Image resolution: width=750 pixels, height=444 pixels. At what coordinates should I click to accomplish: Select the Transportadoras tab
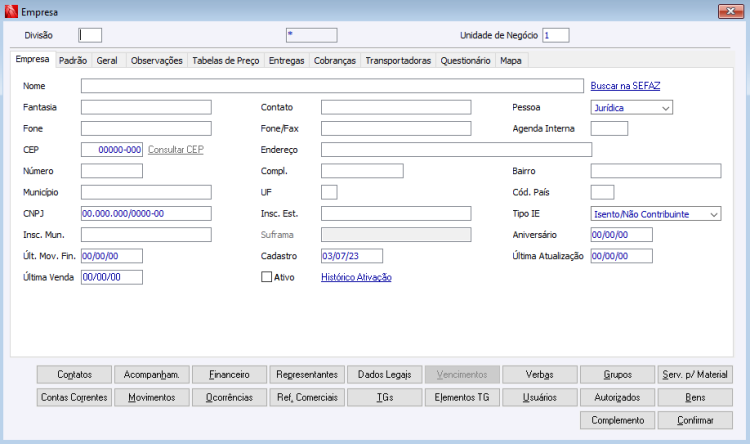398,61
